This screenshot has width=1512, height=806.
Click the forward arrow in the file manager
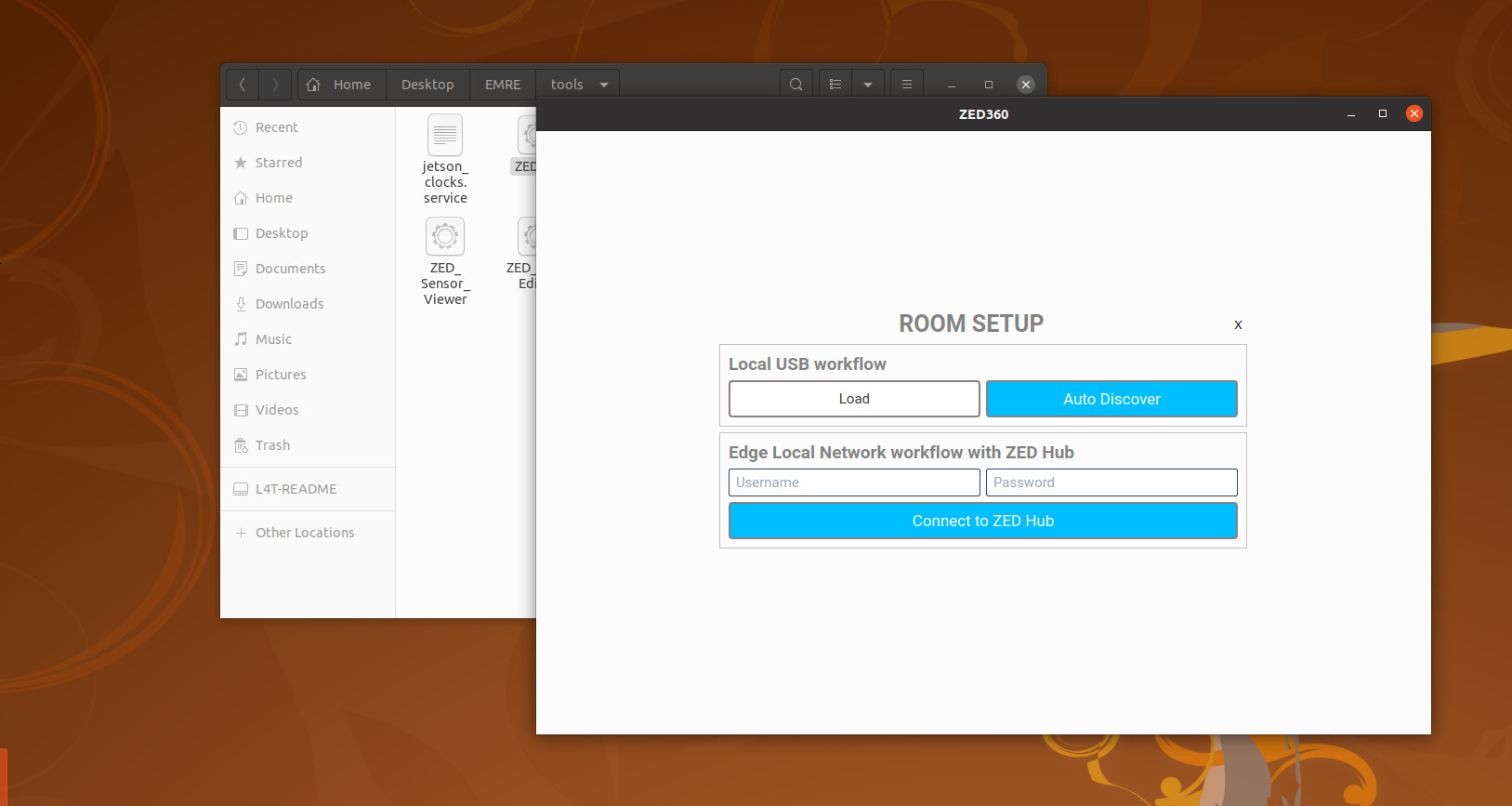point(275,85)
